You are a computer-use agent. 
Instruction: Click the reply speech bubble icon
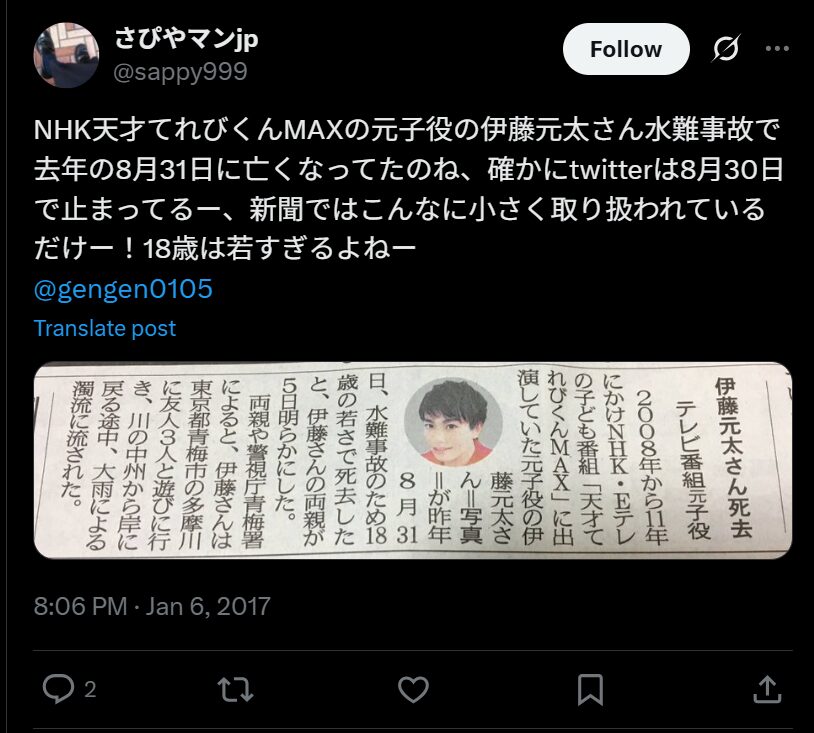(x=58, y=689)
